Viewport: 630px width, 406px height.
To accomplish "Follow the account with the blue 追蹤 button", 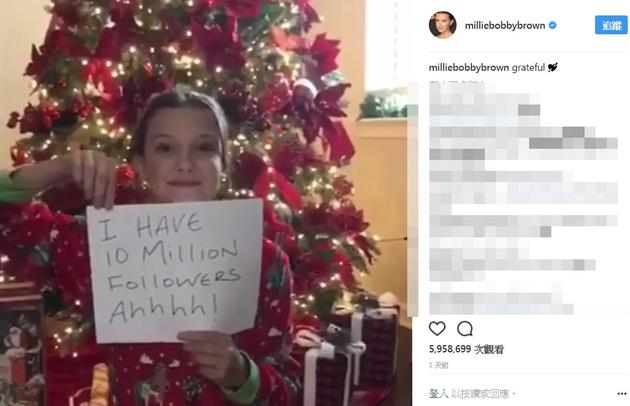I will click(611, 26).
